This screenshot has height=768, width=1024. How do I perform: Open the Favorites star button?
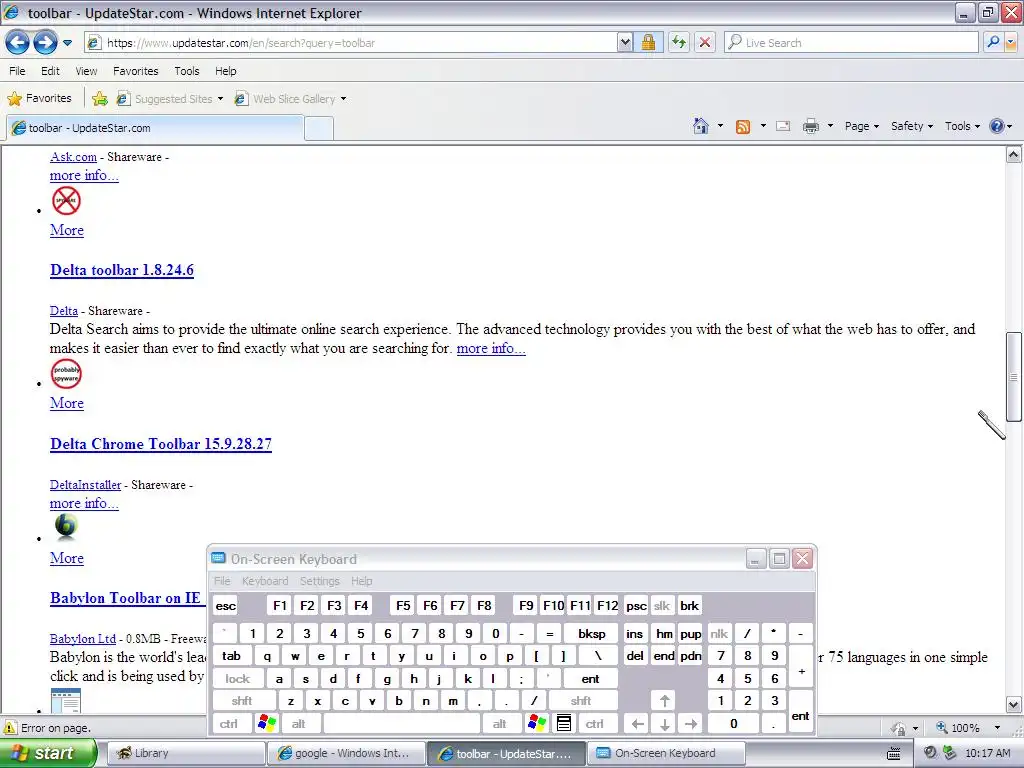click(x=40, y=99)
